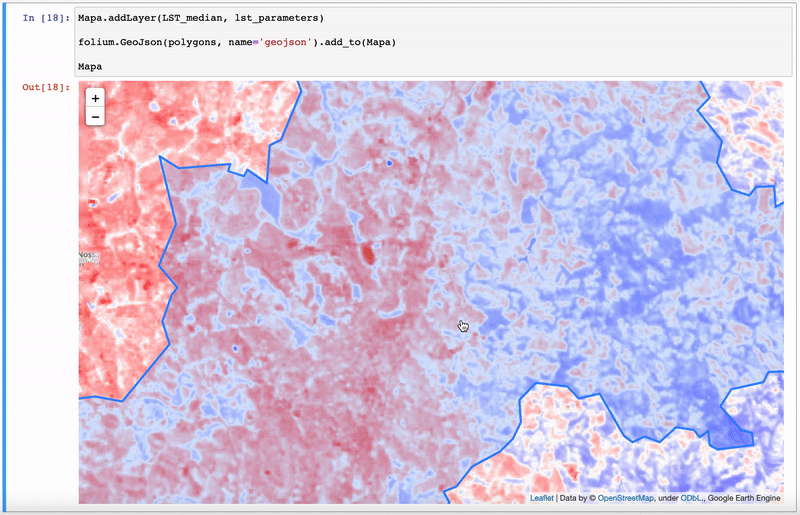
Task: Open the Leaflet attribution link
Action: pyautogui.click(x=541, y=498)
